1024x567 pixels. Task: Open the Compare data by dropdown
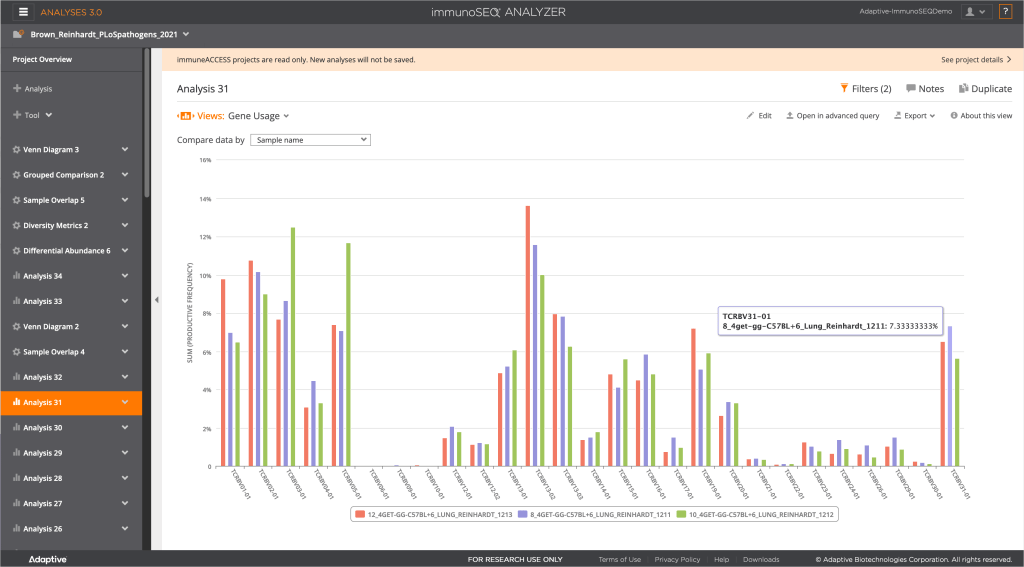pos(310,140)
